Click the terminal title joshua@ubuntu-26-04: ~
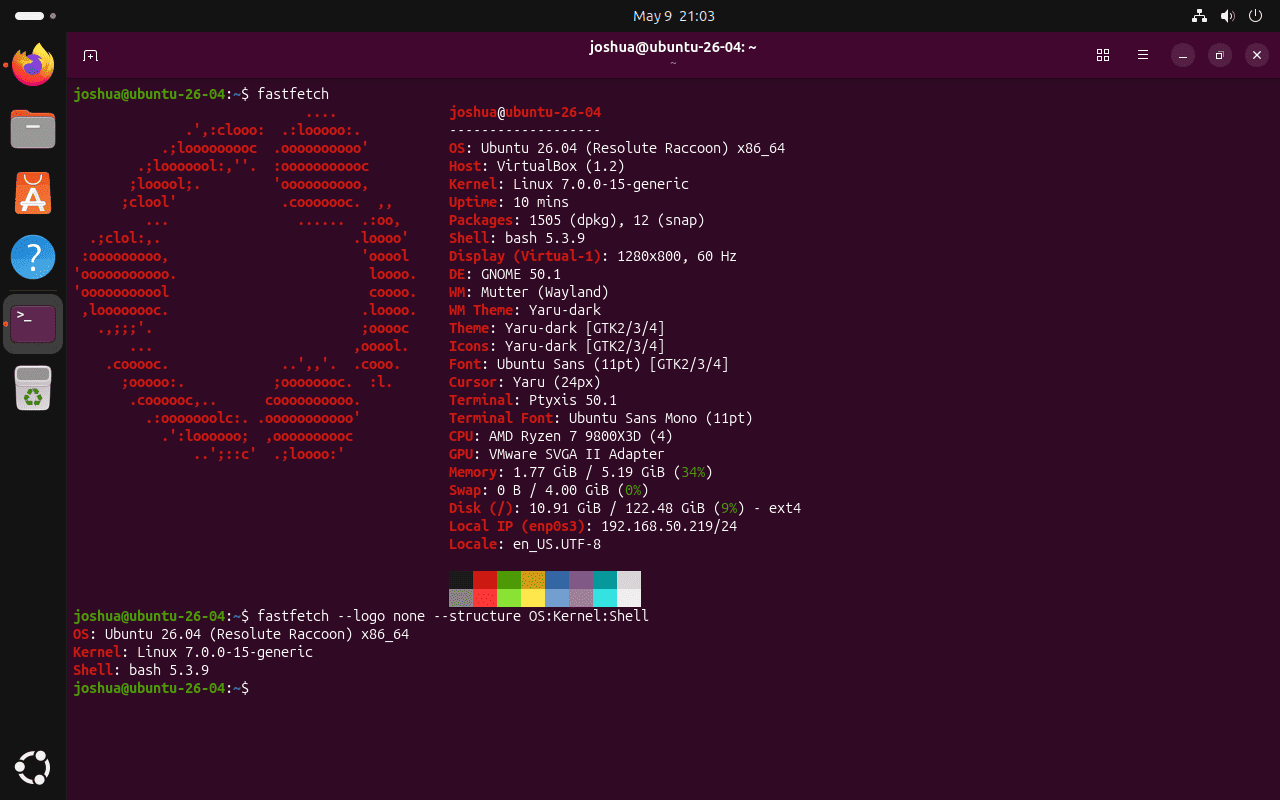This screenshot has width=1280, height=800. click(673, 47)
